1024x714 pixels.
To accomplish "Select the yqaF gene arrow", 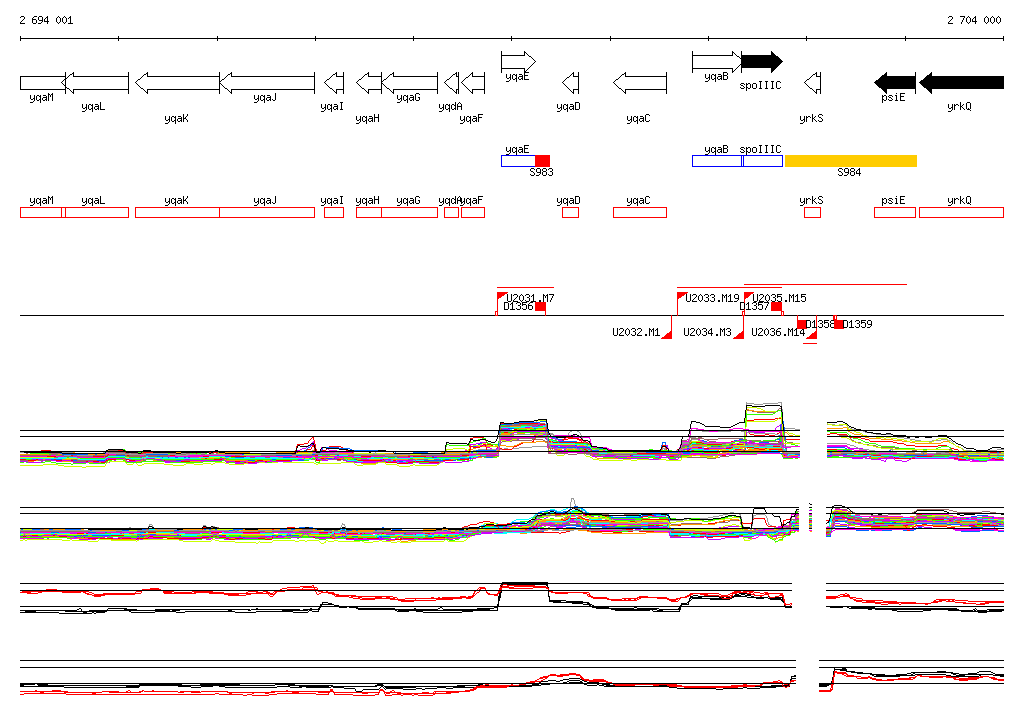I will click(x=473, y=83).
